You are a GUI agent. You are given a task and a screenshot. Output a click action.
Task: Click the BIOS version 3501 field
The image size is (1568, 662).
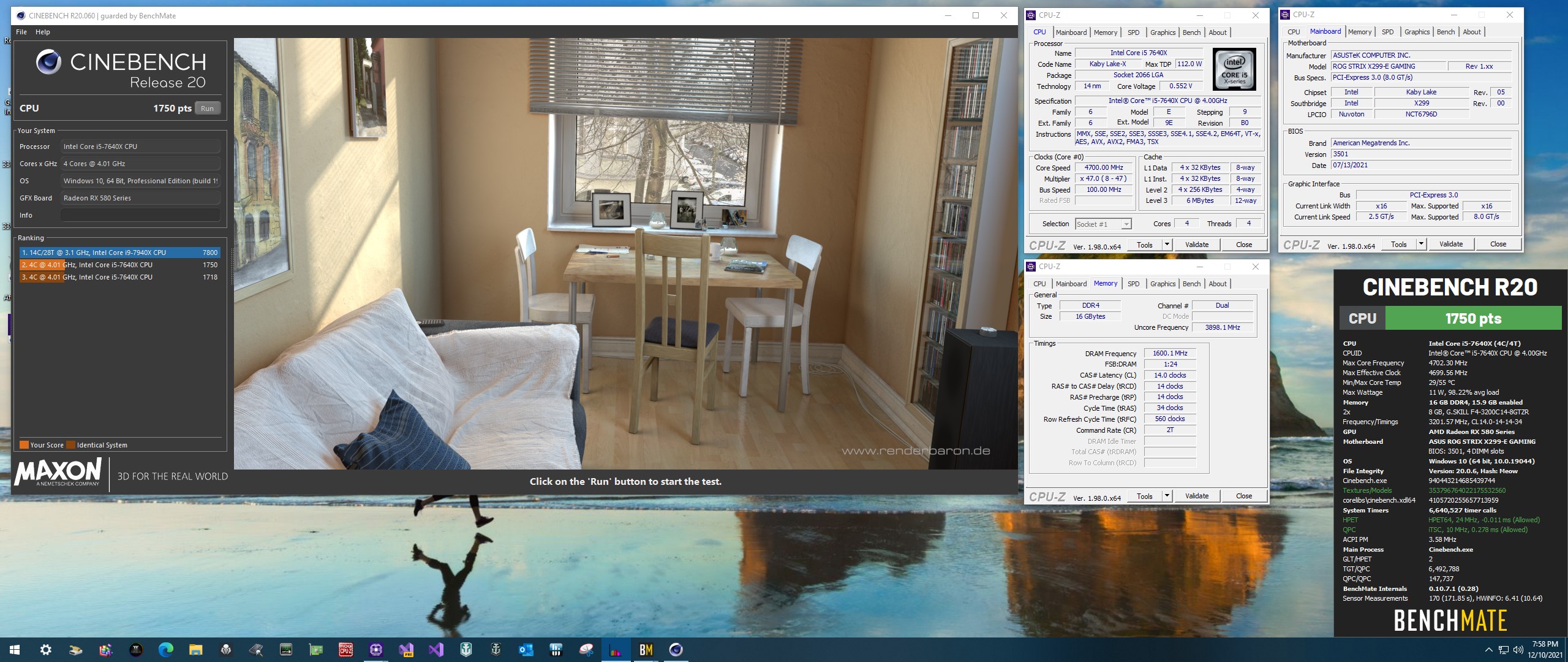(x=1421, y=154)
